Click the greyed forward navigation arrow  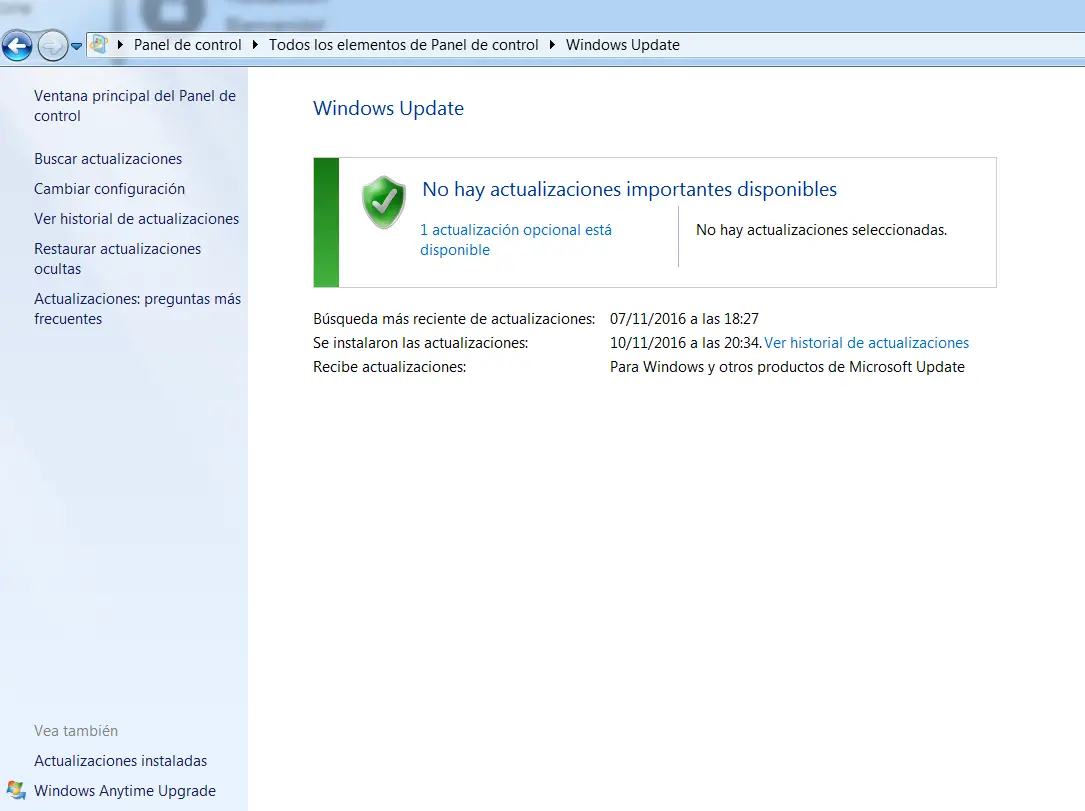(x=53, y=46)
